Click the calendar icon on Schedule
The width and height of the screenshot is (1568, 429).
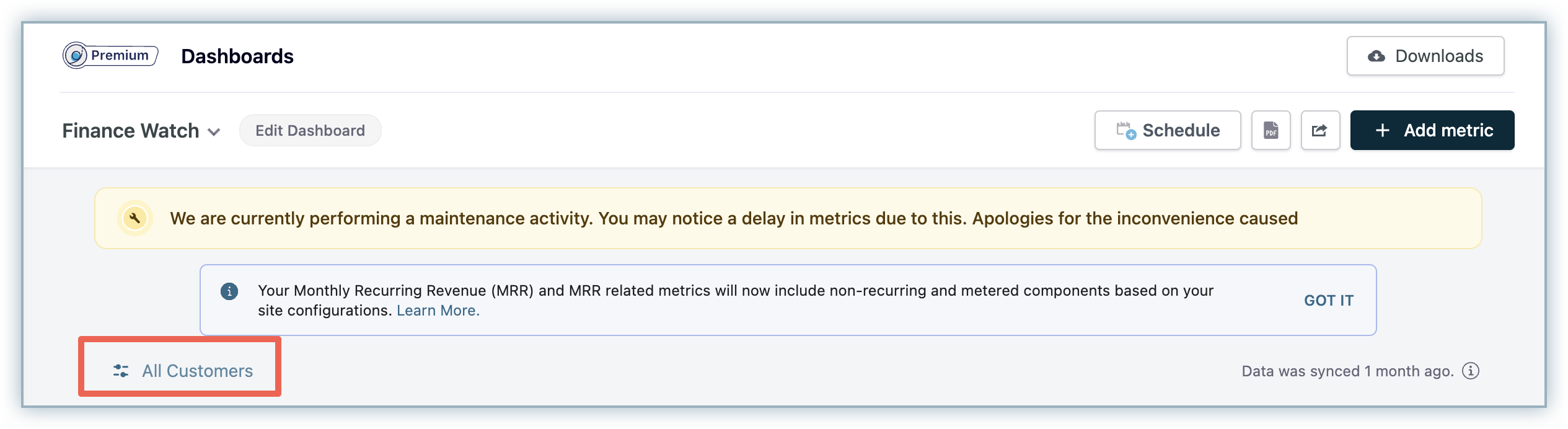tap(1125, 130)
